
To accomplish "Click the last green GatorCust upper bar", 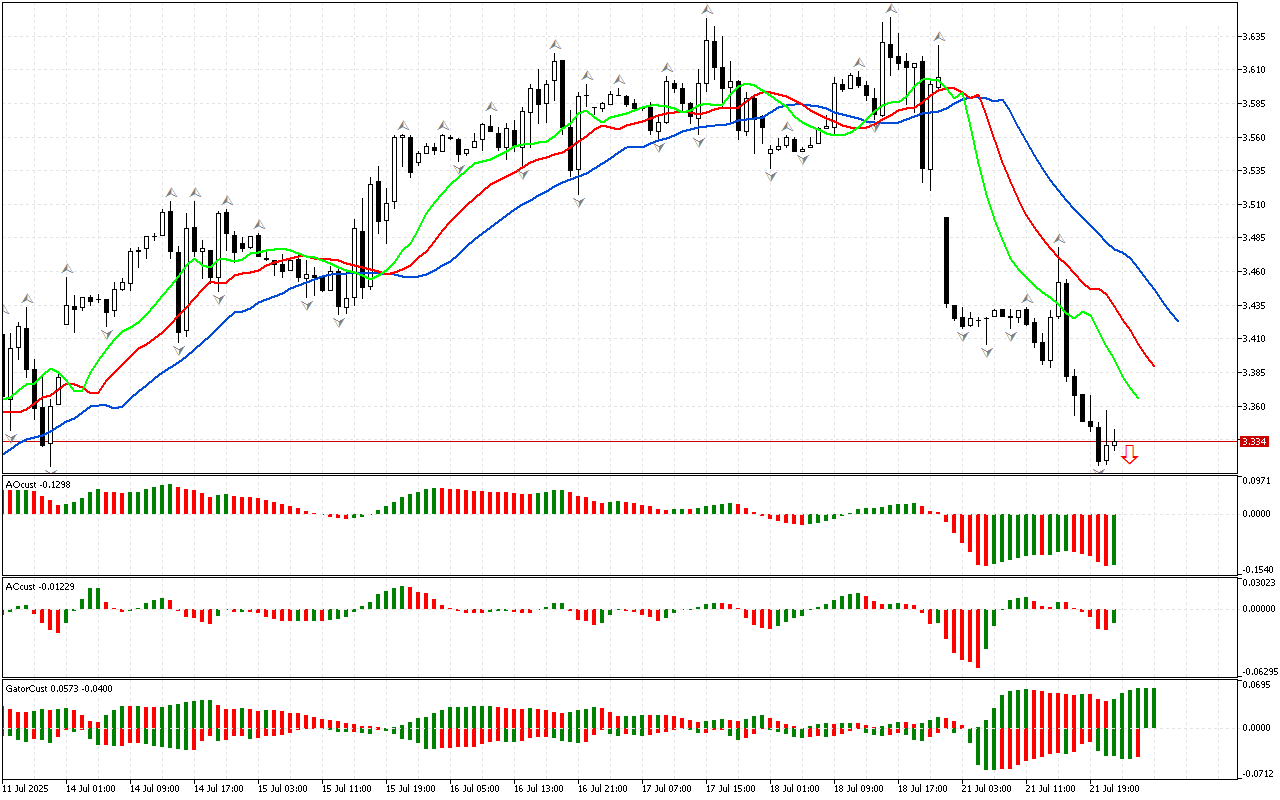I will point(1153,708).
